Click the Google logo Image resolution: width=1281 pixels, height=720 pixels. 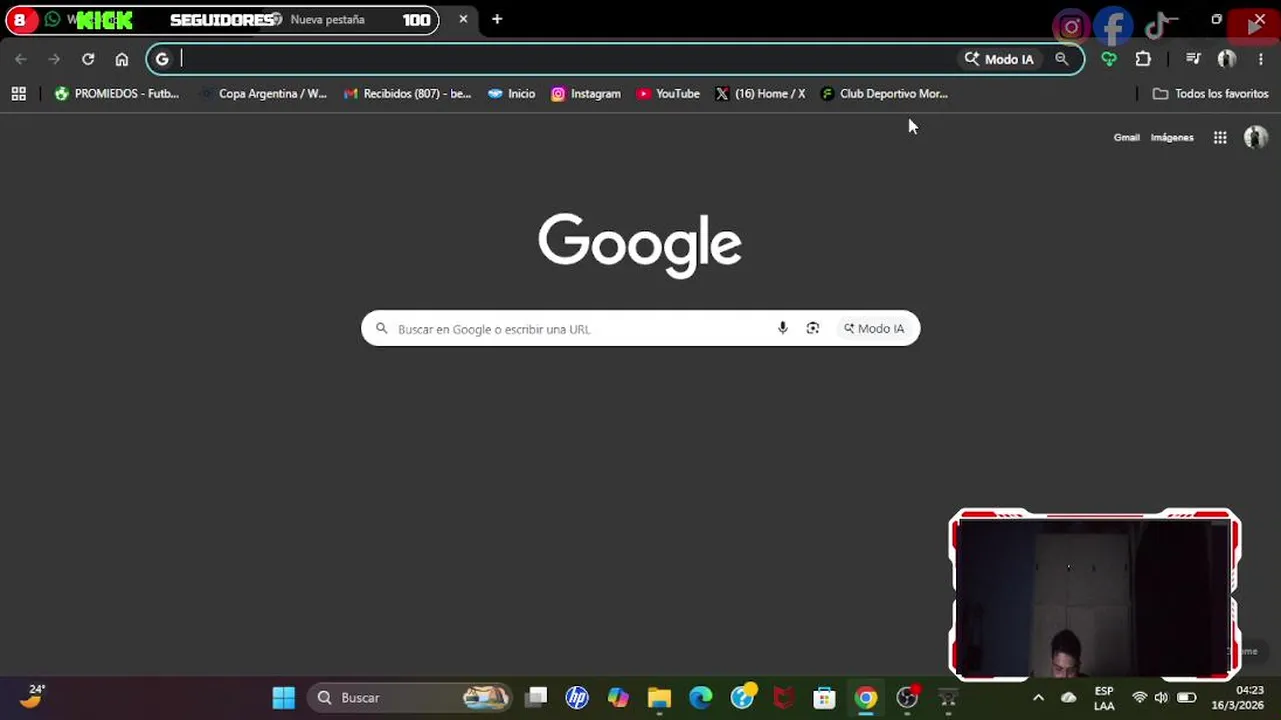[x=640, y=245]
